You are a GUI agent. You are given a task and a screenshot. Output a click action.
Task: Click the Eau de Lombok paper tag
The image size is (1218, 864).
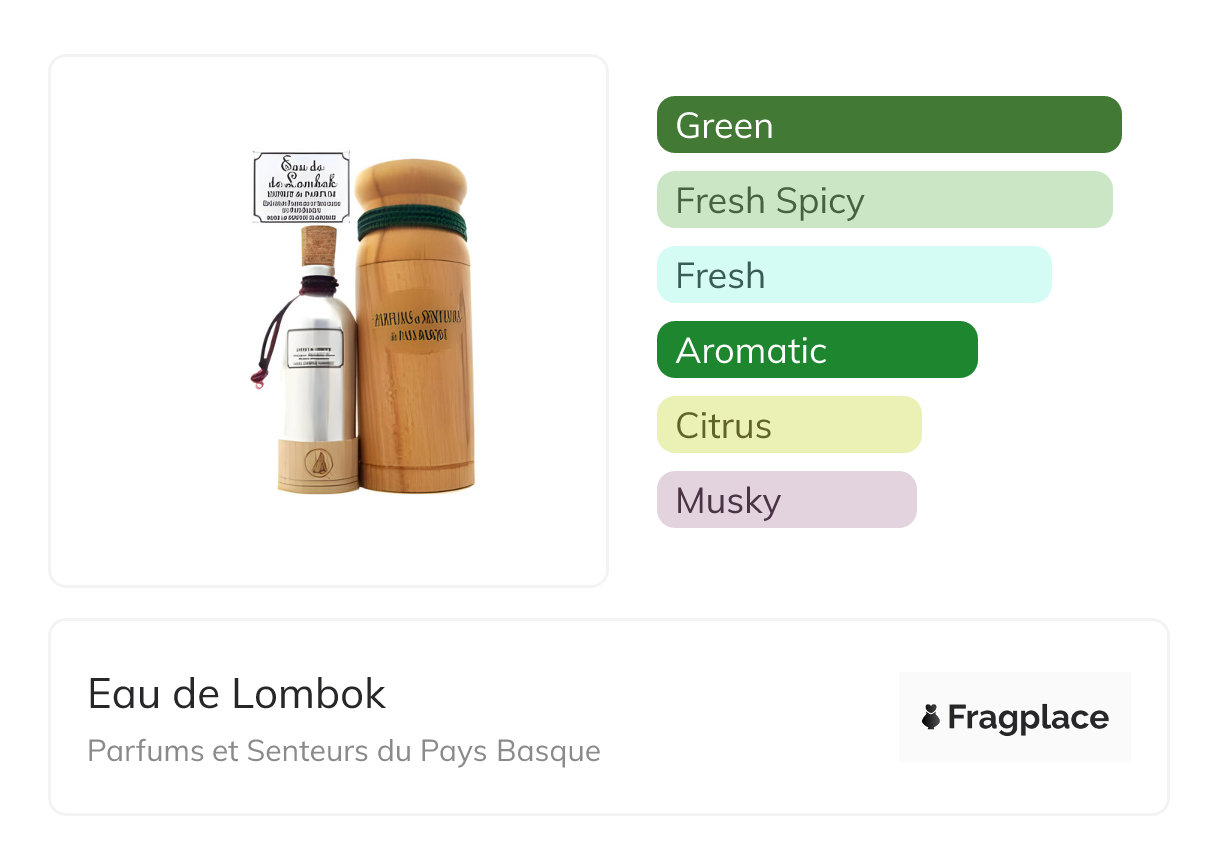click(x=301, y=187)
